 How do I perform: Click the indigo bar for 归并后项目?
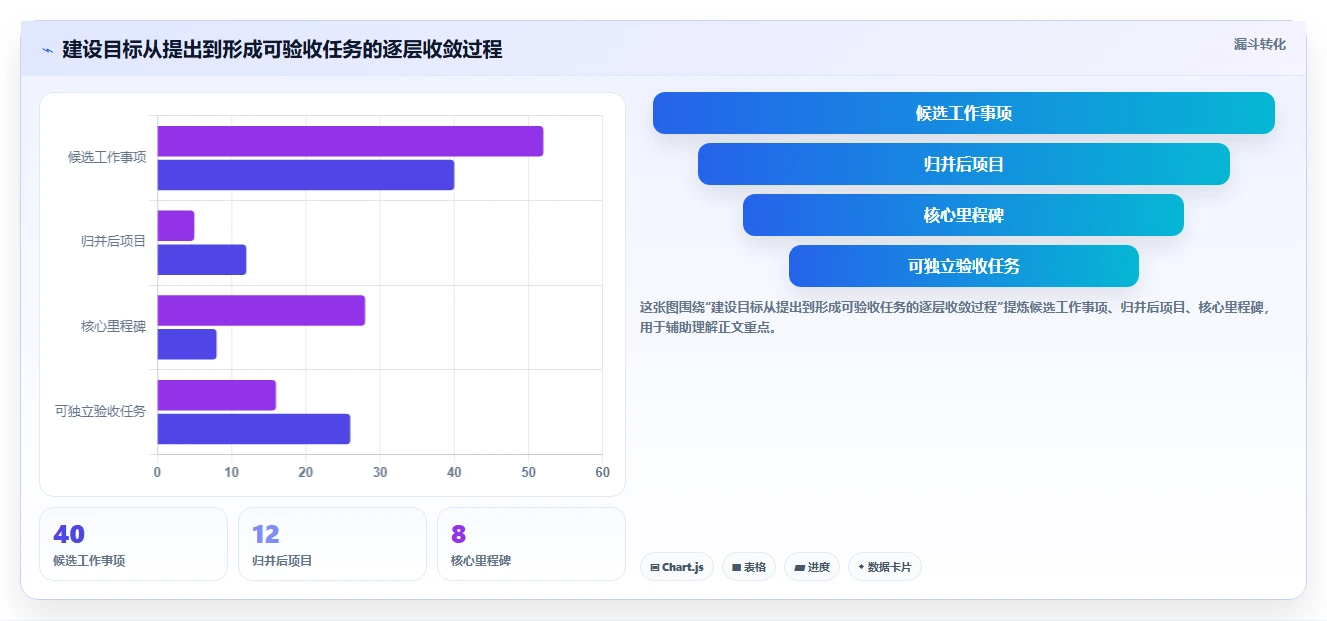pos(202,260)
